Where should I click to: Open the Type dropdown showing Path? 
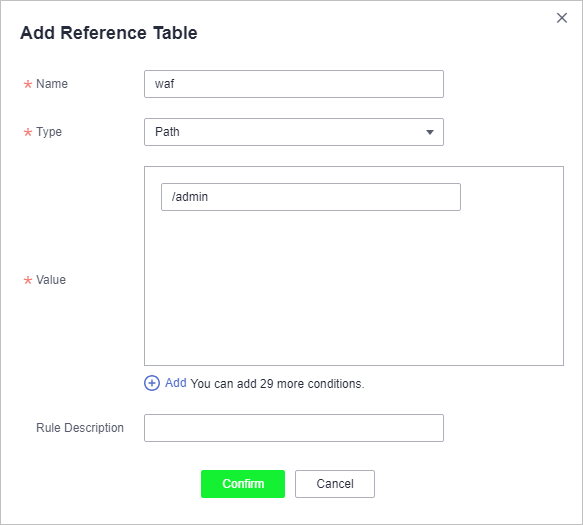(x=294, y=132)
